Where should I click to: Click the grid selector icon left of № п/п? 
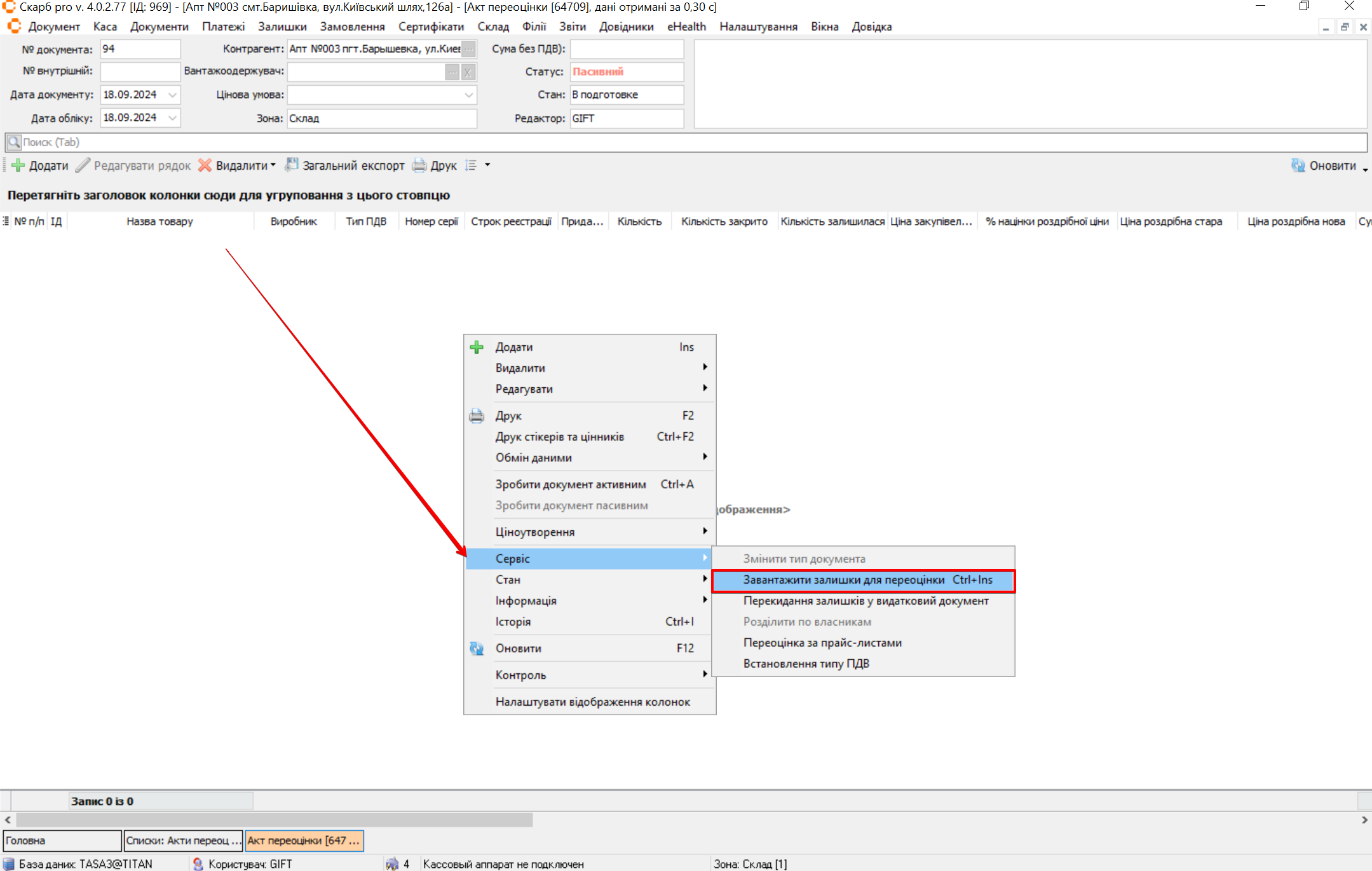pos(6,221)
